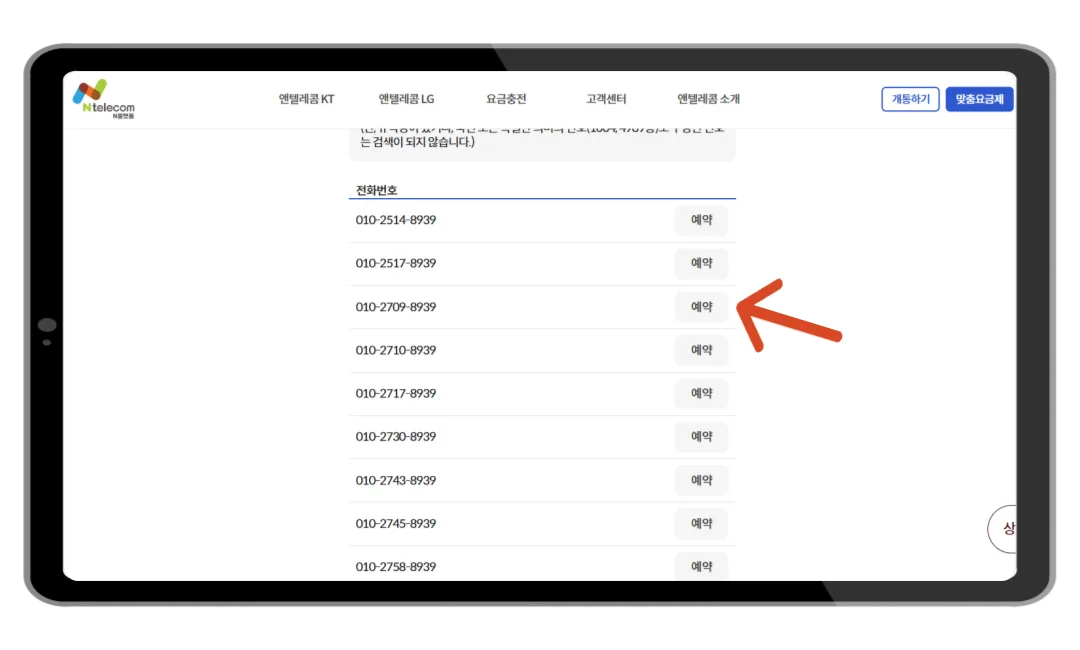1080x650 pixels.
Task: Select the phone number text 010-2745-8939
Action: (x=396, y=524)
